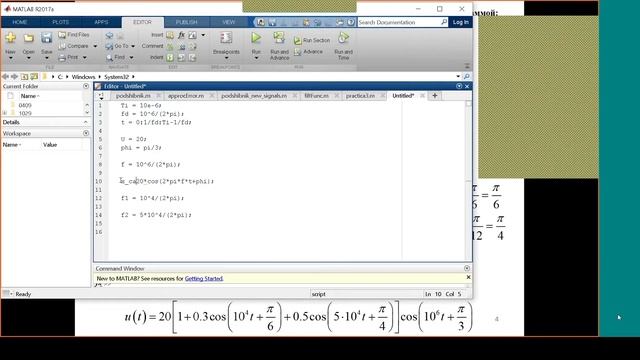Click the Open folder icon
640x360 pixels.
[29, 38]
